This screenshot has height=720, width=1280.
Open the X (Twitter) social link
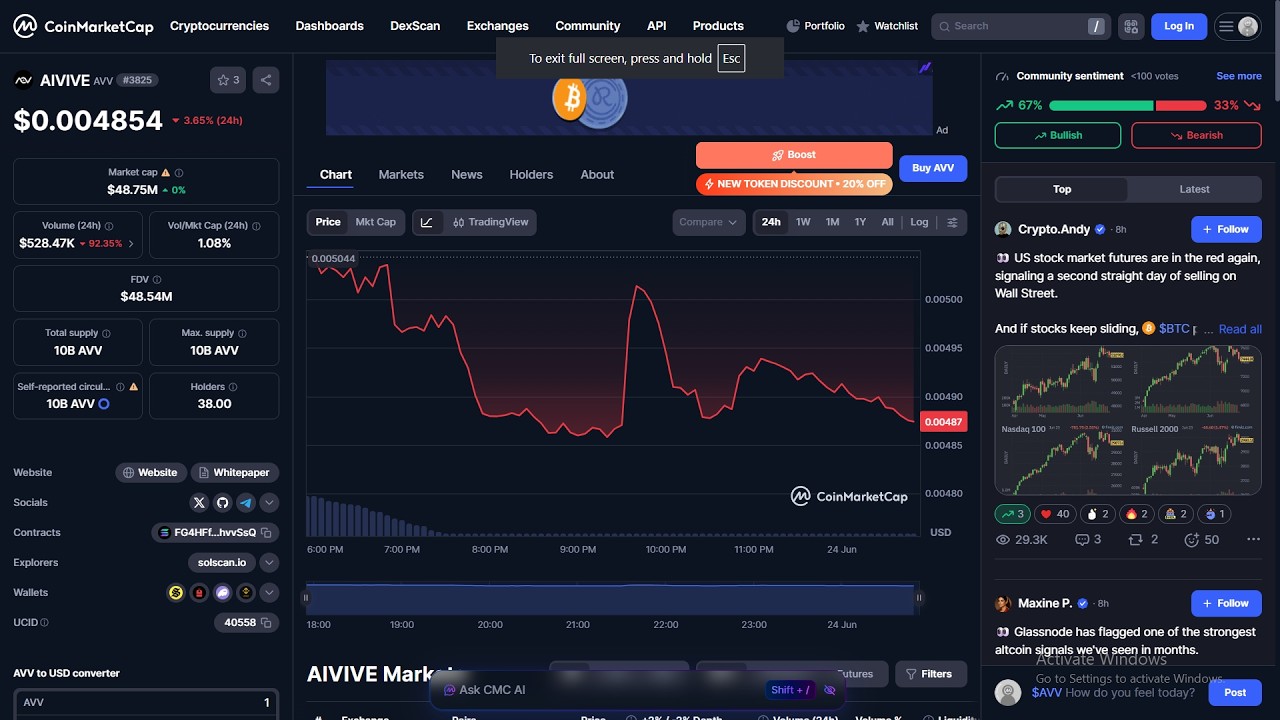pyautogui.click(x=199, y=502)
